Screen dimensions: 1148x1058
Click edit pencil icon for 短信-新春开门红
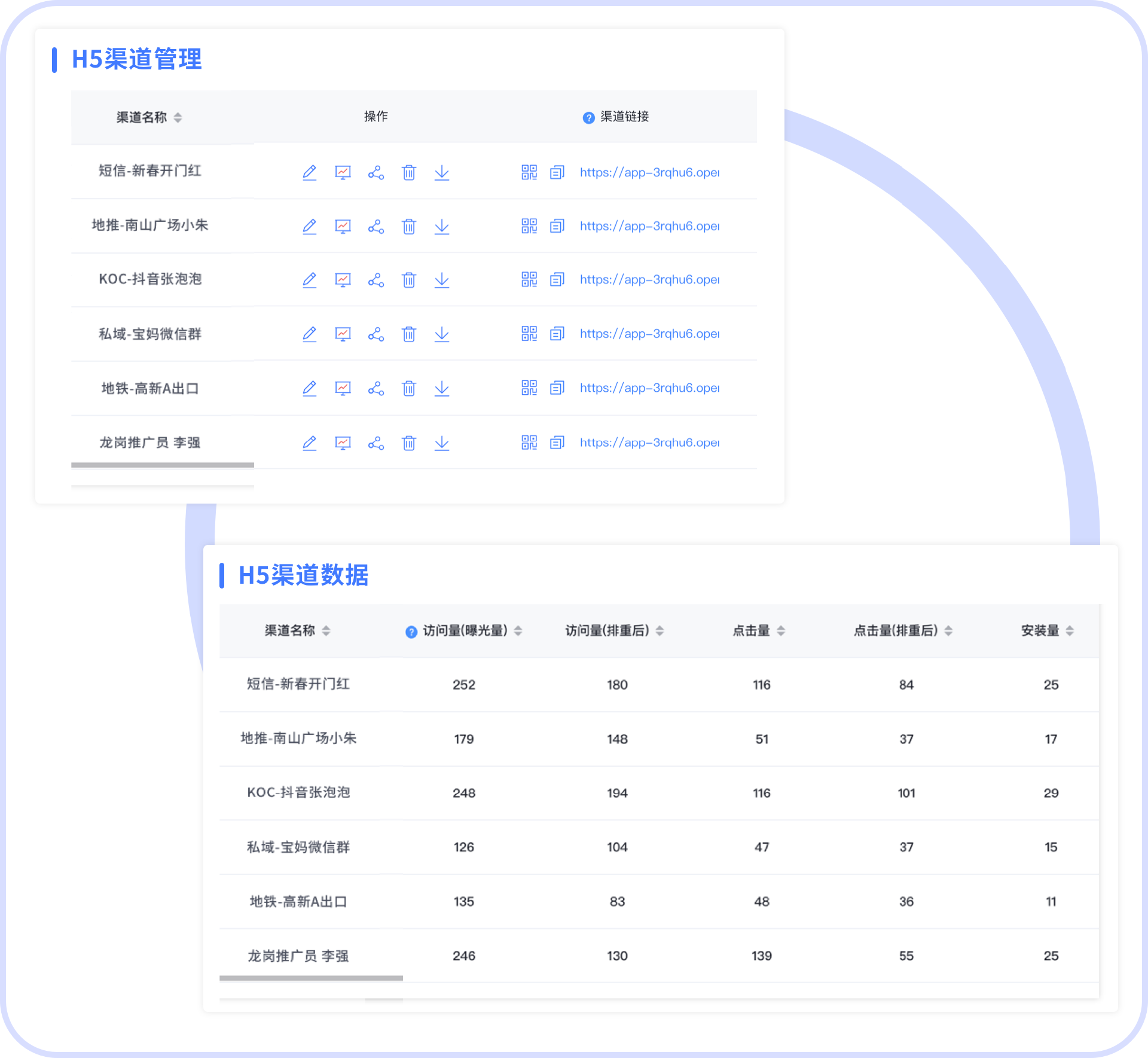(x=309, y=173)
